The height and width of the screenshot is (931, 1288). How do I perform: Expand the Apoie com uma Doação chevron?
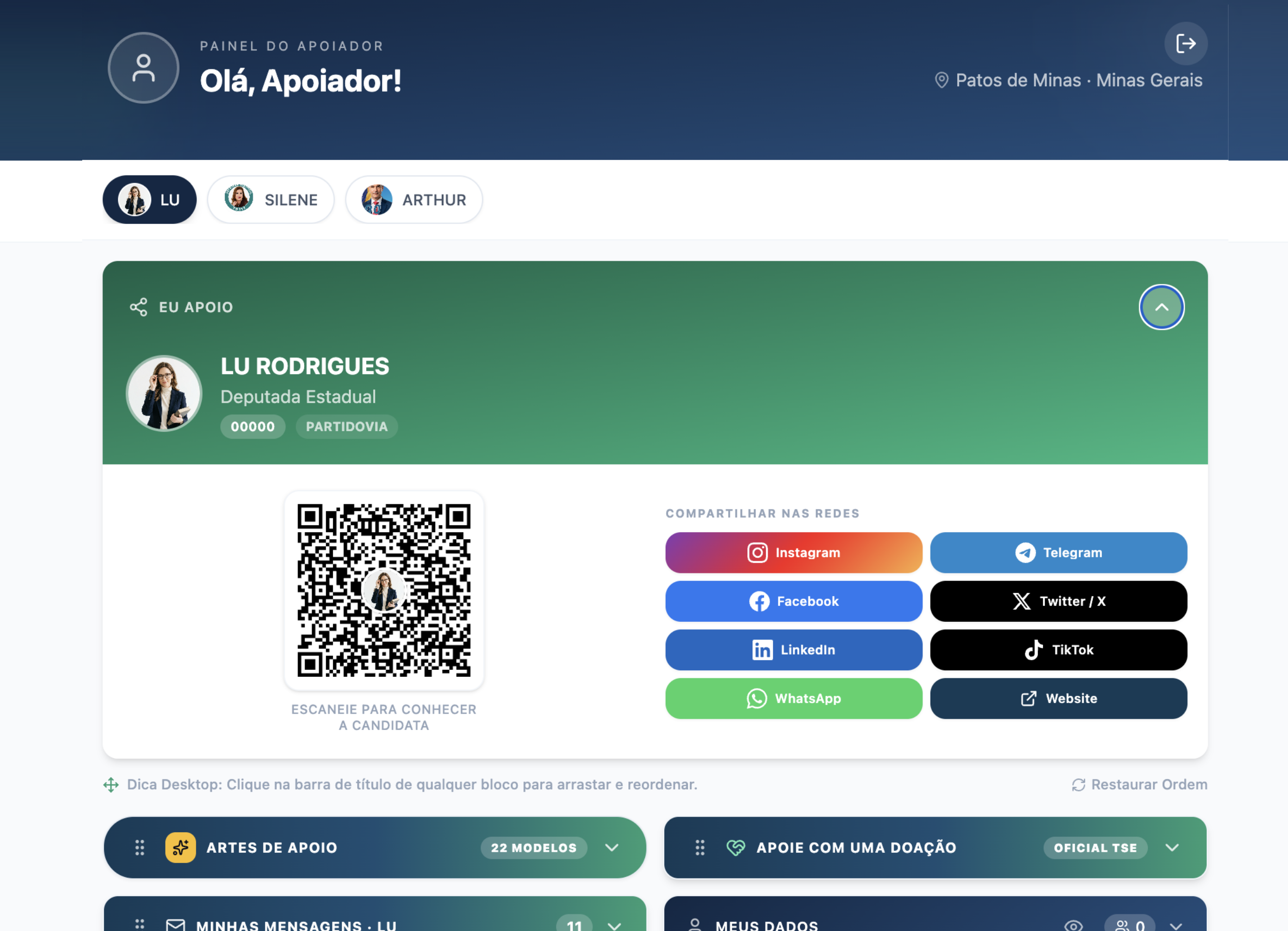1172,847
